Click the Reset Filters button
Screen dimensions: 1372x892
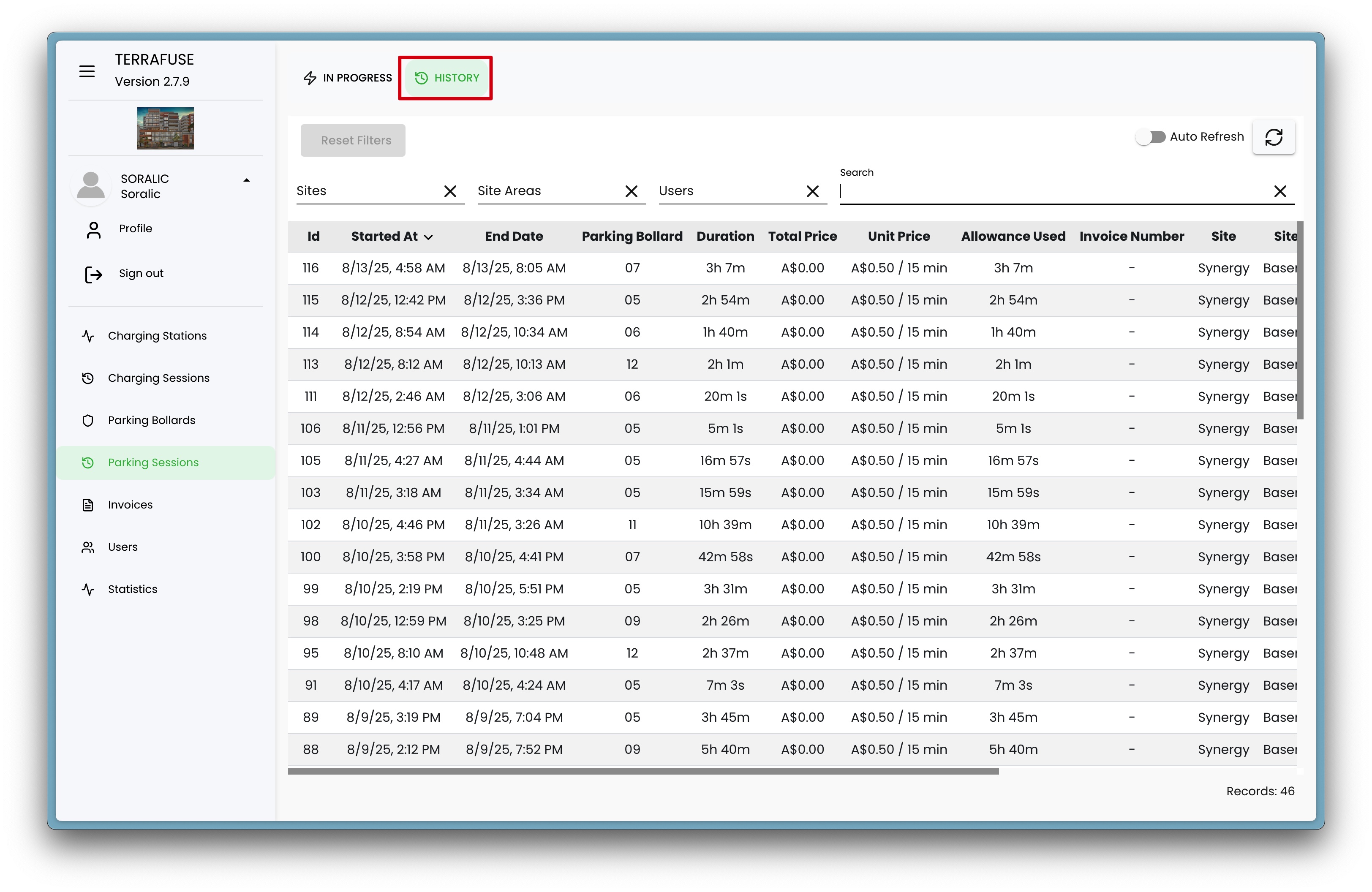pyautogui.click(x=353, y=141)
